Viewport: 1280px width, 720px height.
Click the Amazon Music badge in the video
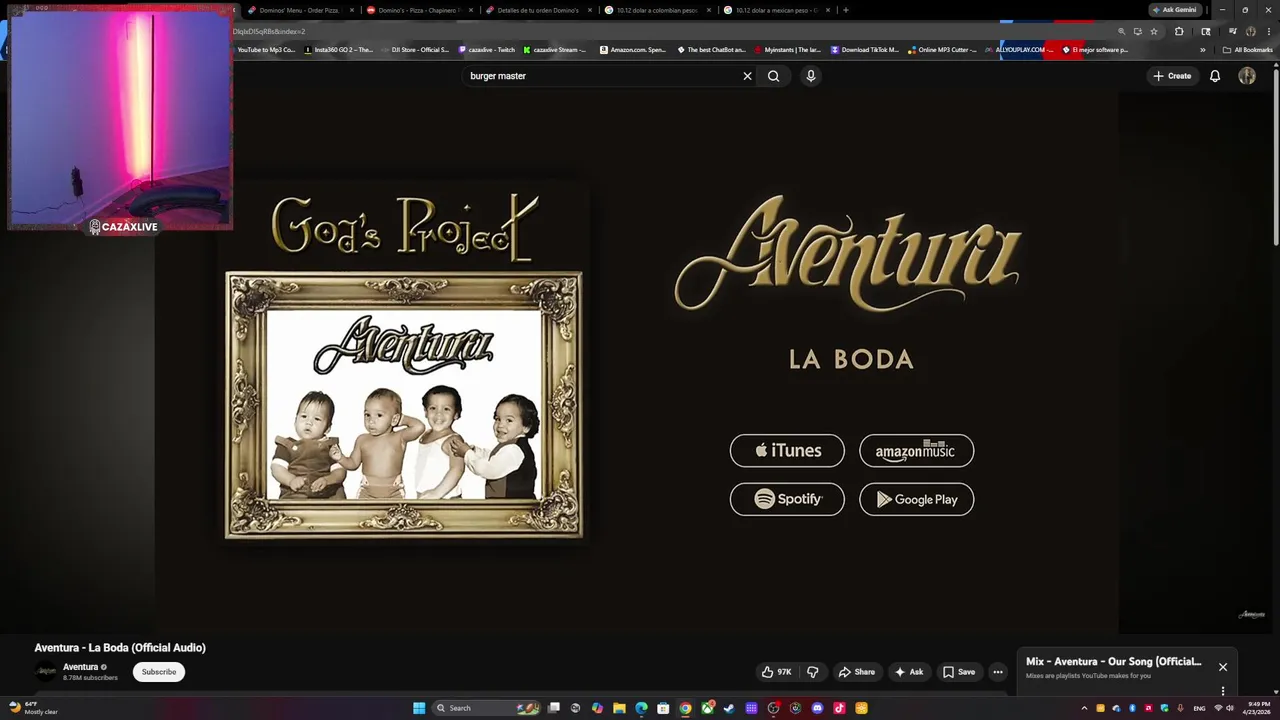[916, 451]
